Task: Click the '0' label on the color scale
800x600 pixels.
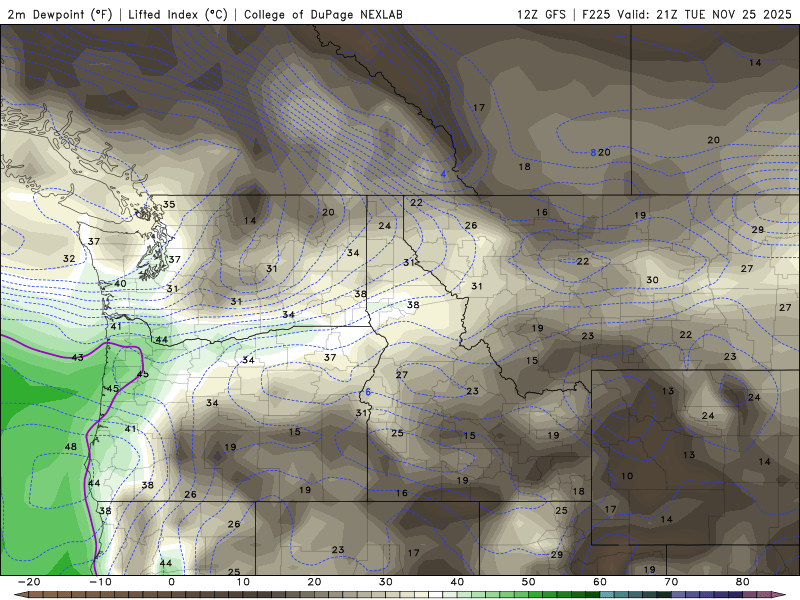Action: pyautogui.click(x=171, y=582)
